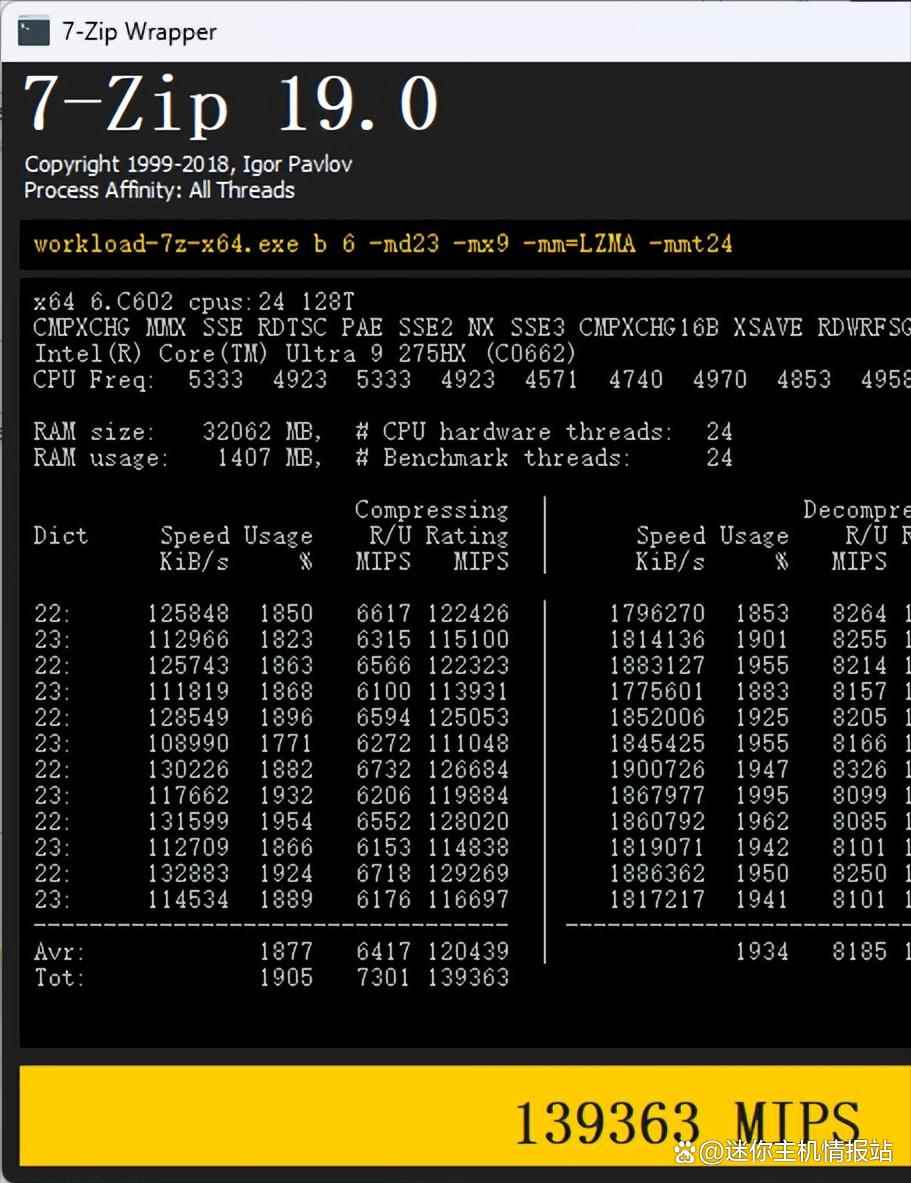
Task: Click compression R/U MIPS value 6100
Action: 383,692
